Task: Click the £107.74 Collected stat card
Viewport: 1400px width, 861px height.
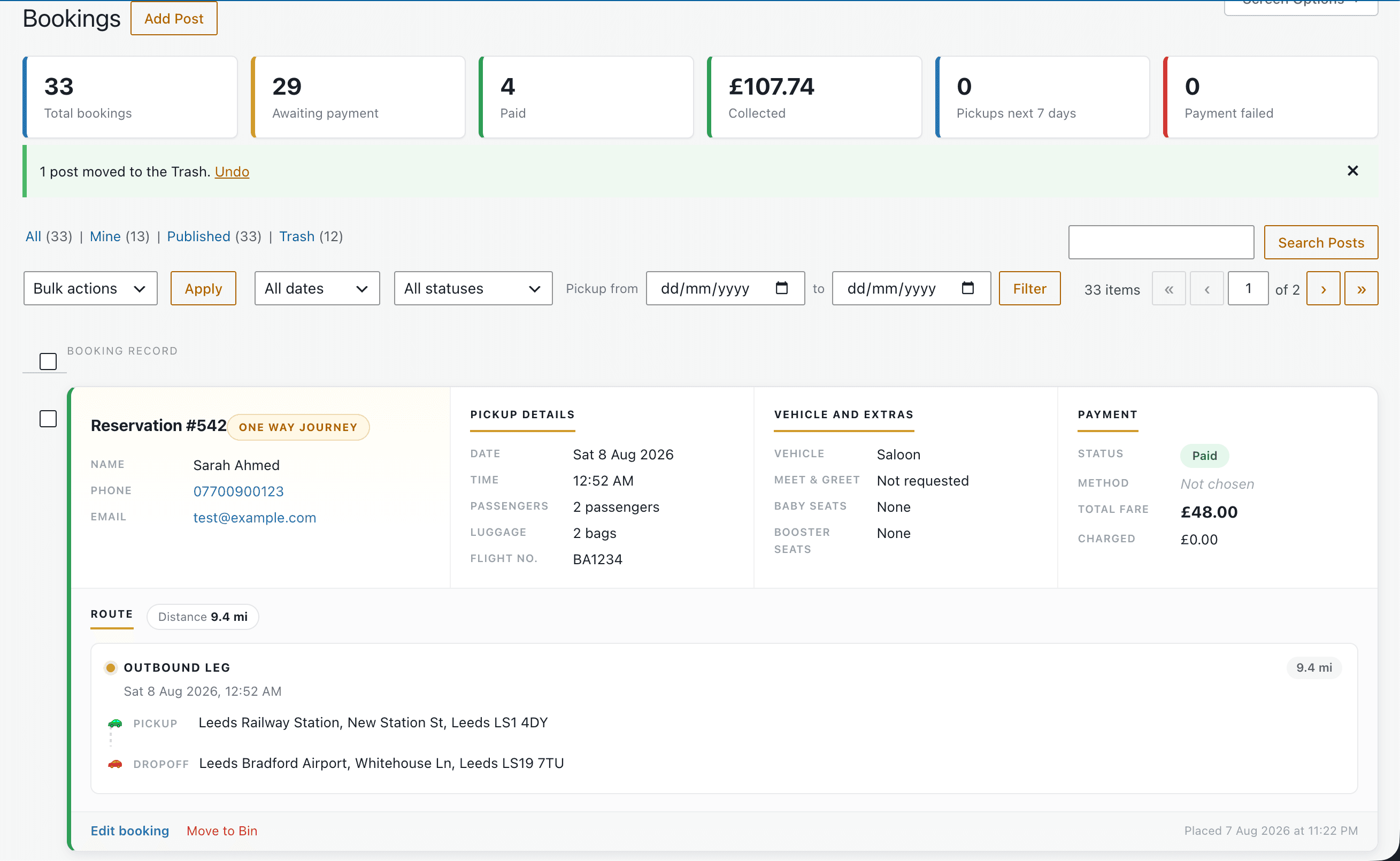Action: 814,97
